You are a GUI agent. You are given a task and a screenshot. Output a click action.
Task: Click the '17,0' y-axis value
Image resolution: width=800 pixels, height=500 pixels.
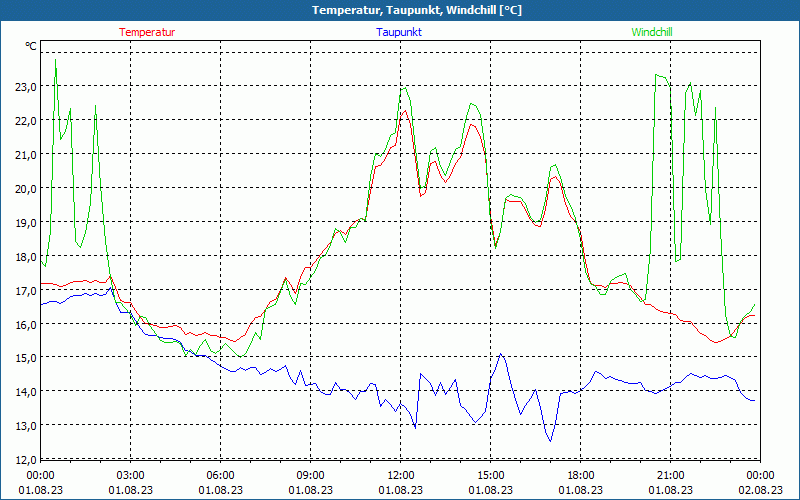coord(26,290)
